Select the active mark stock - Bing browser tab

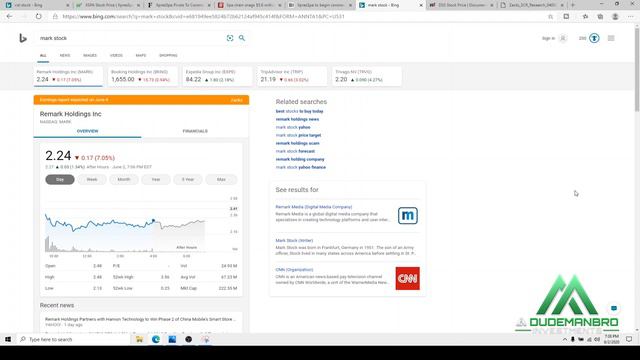point(390,5)
